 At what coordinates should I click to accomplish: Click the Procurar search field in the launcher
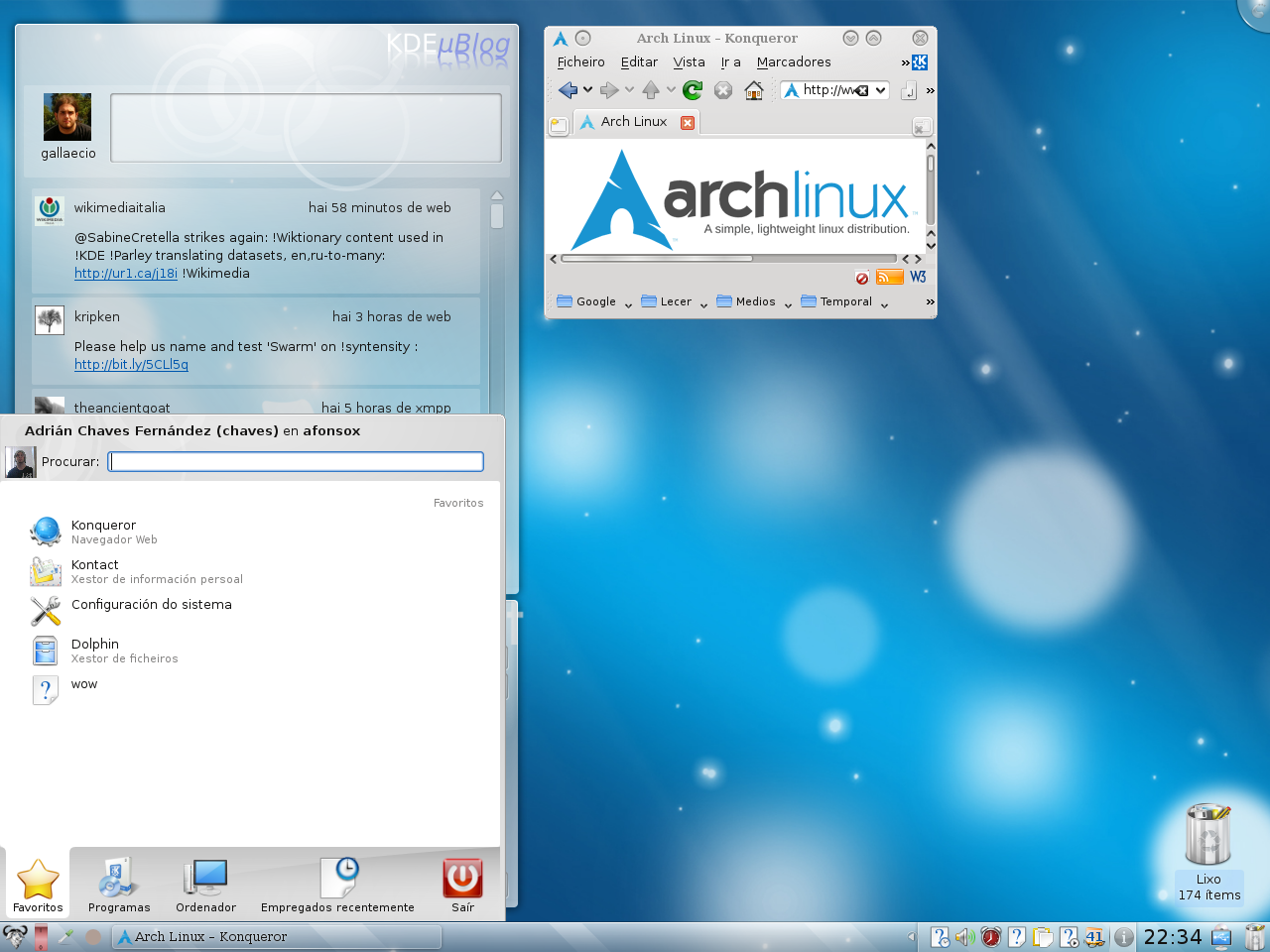pos(295,461)
